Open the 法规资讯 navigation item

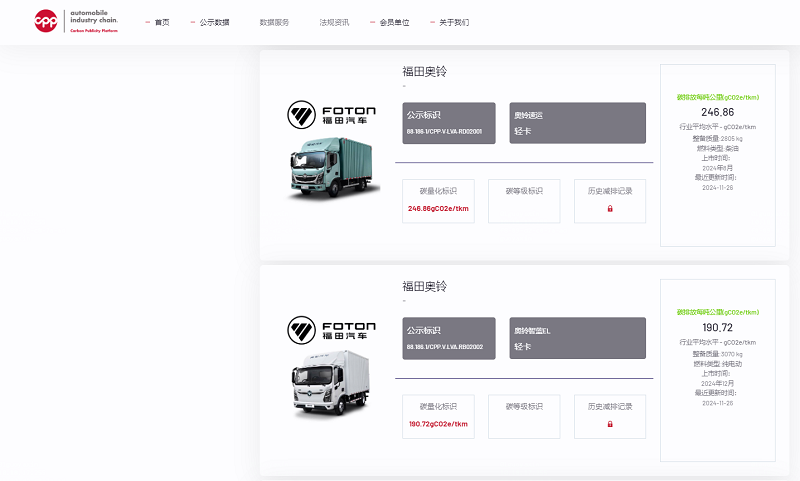(x=334, y=22)
